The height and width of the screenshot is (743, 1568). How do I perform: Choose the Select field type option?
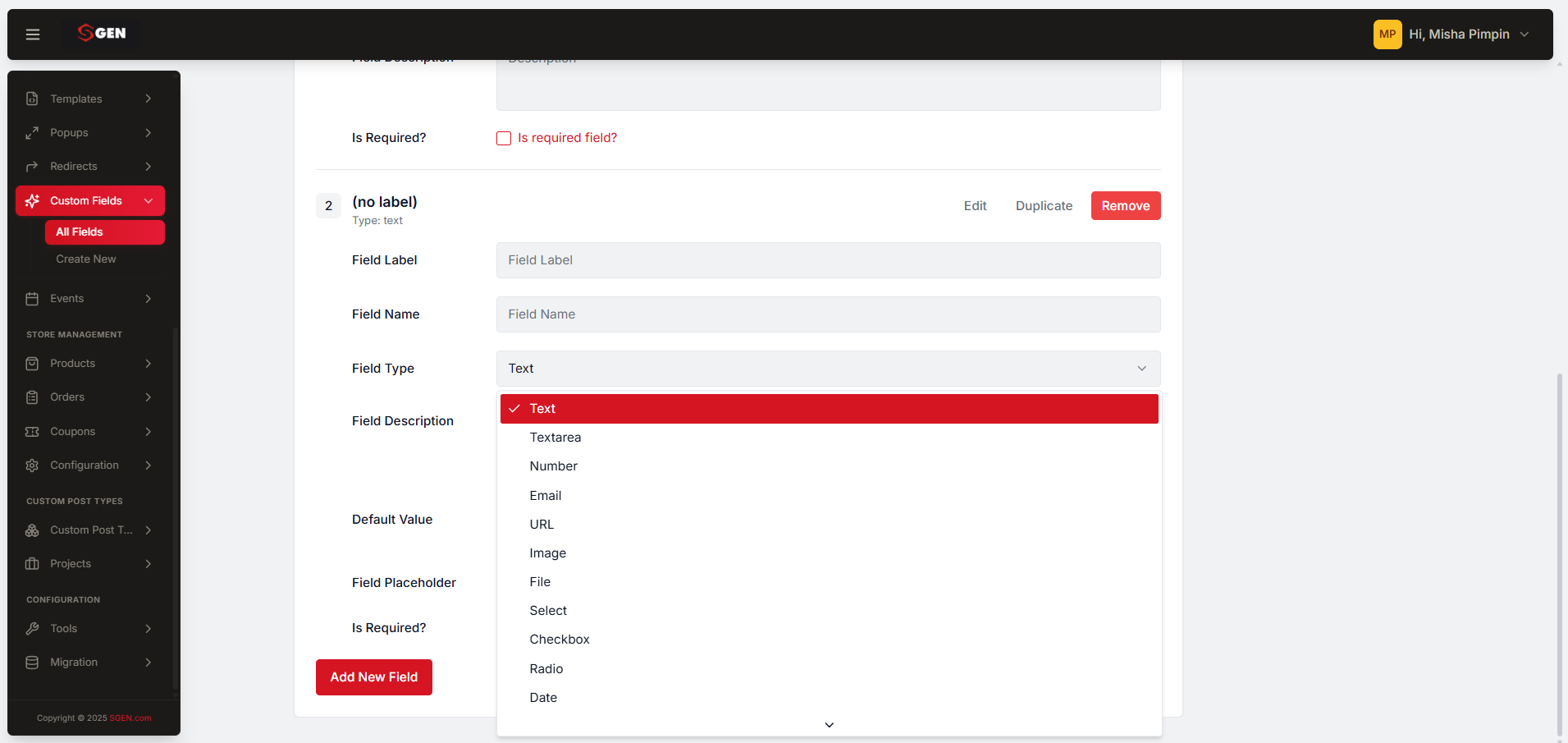[829, 611]
